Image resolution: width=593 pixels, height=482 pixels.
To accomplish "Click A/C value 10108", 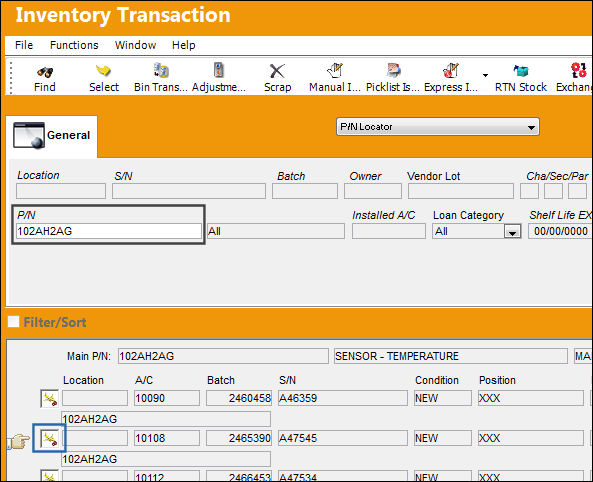I will pos(167,438).
